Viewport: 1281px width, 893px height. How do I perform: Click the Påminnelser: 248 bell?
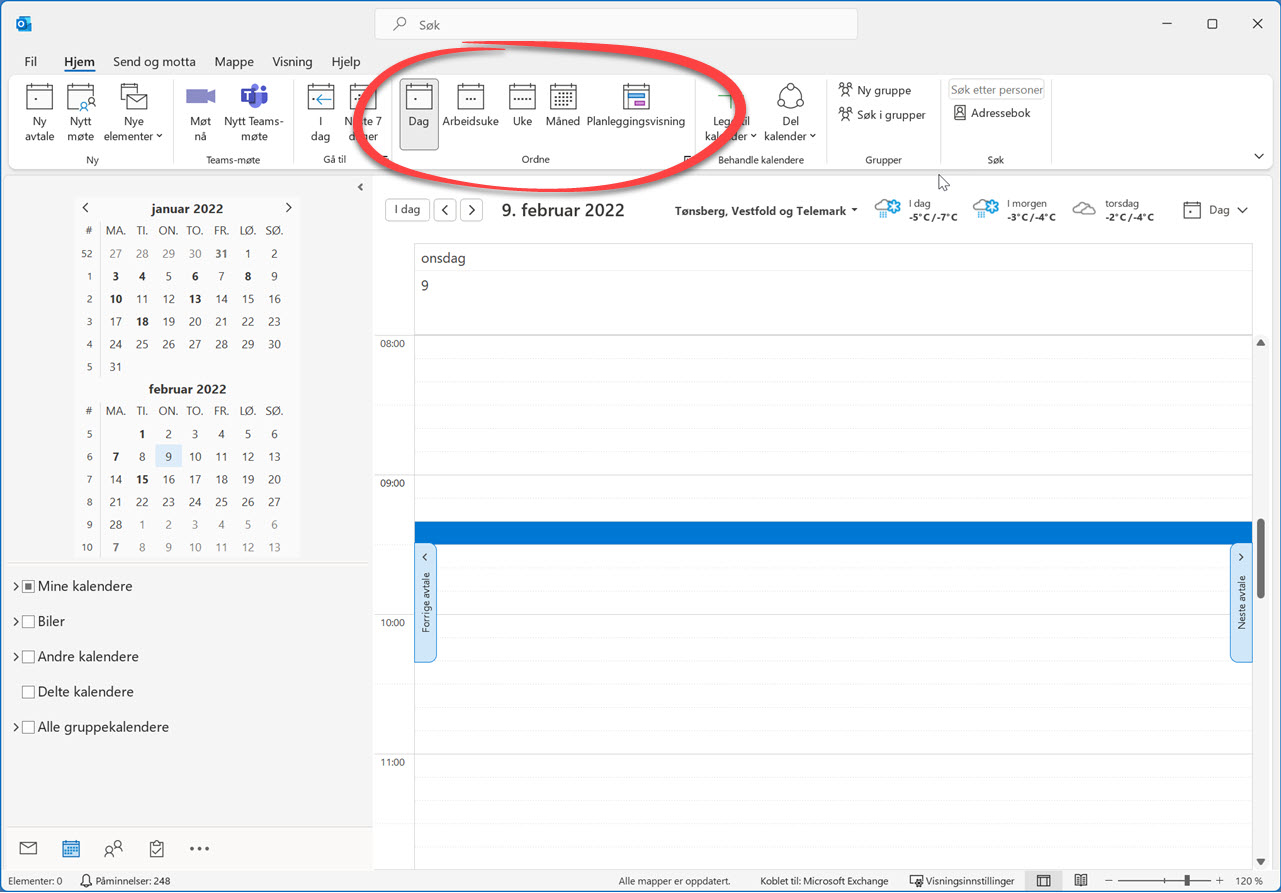click(124, 881)
